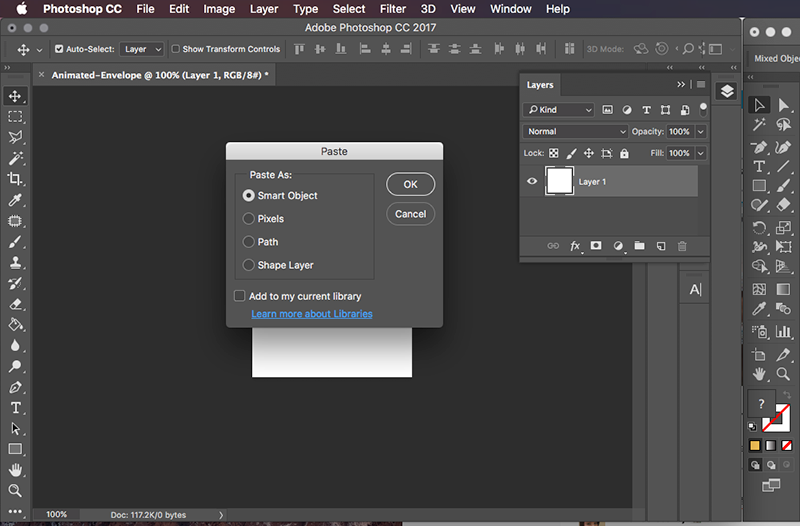Choose the Shape Layer paste option
This screenshot has width=800, height=526.
(248, 265)
